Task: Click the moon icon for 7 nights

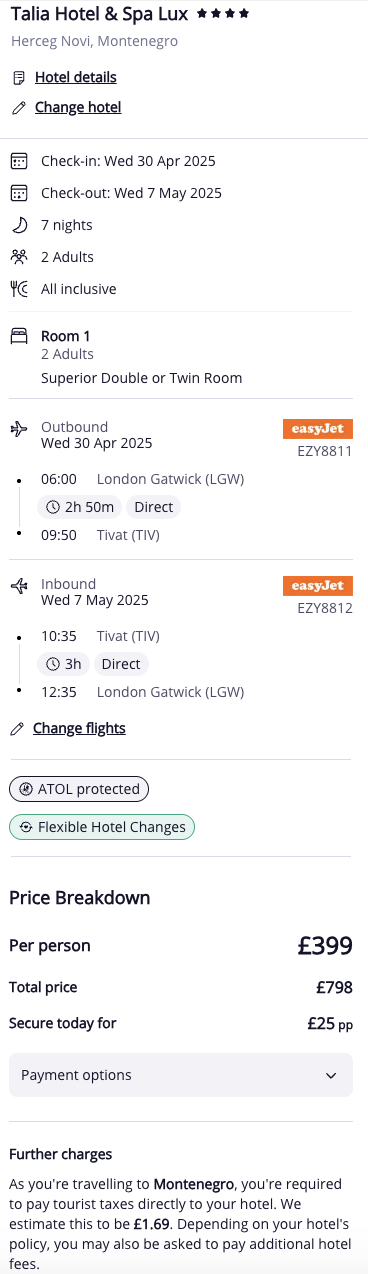Action: [18, 225]
